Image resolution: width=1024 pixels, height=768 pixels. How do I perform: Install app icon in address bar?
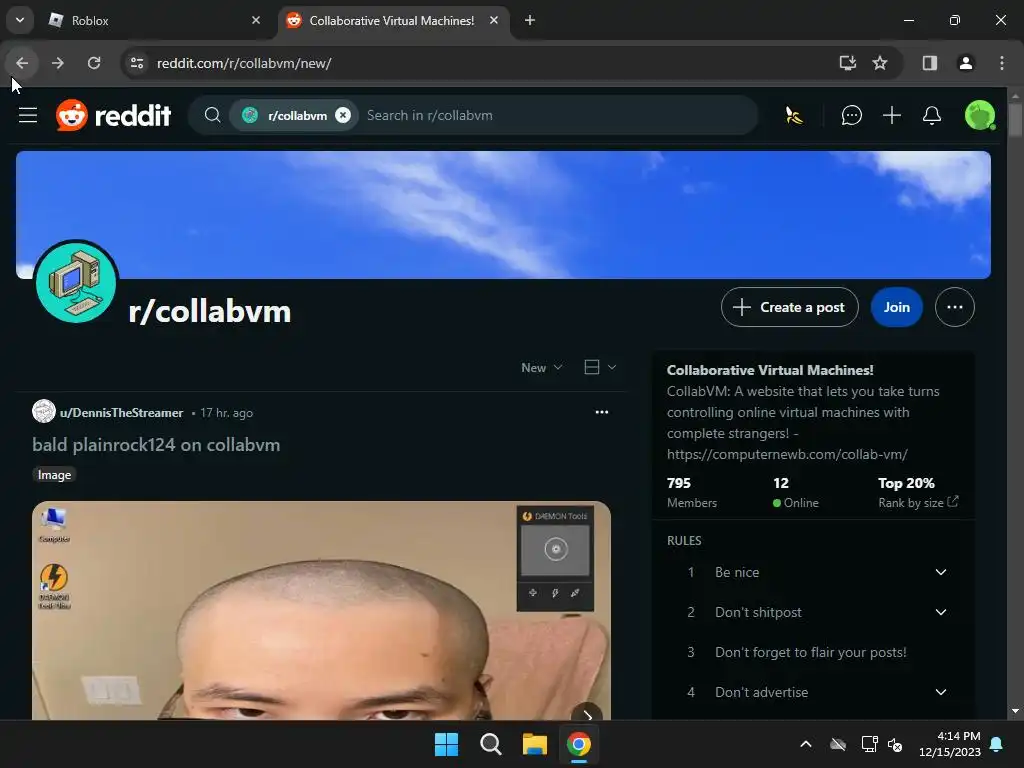point(848,63)
